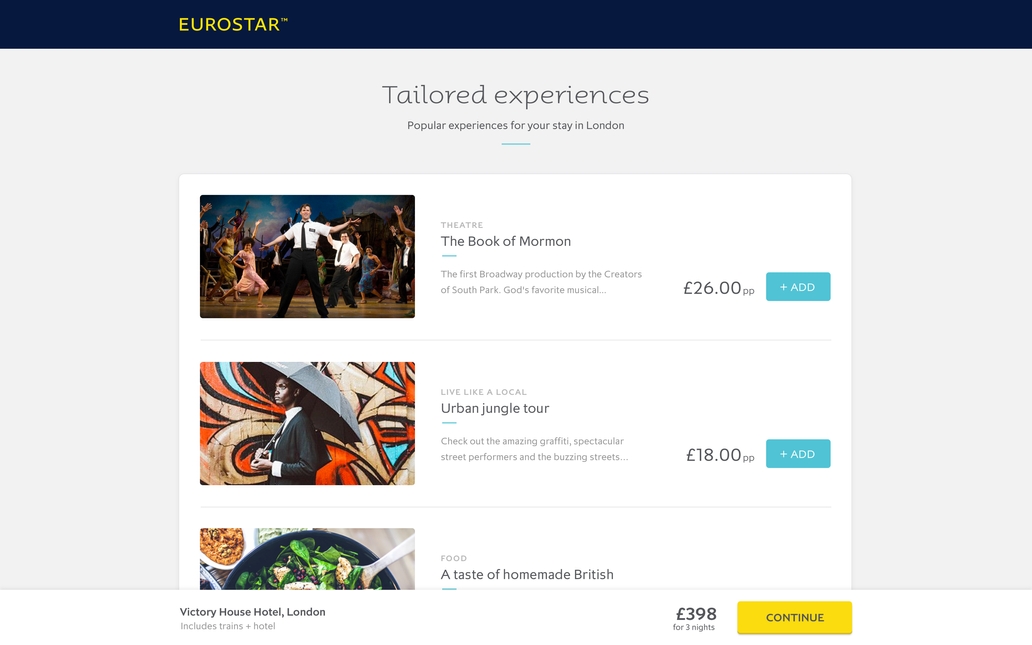Click the Eurostar logo
1032x645 pixels.
(x=233, y=24)
